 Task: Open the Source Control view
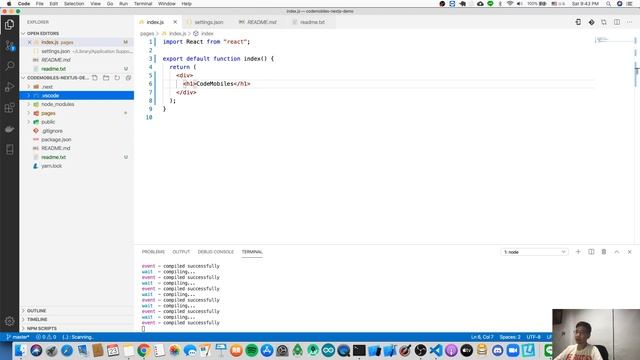tap(9, 46)
